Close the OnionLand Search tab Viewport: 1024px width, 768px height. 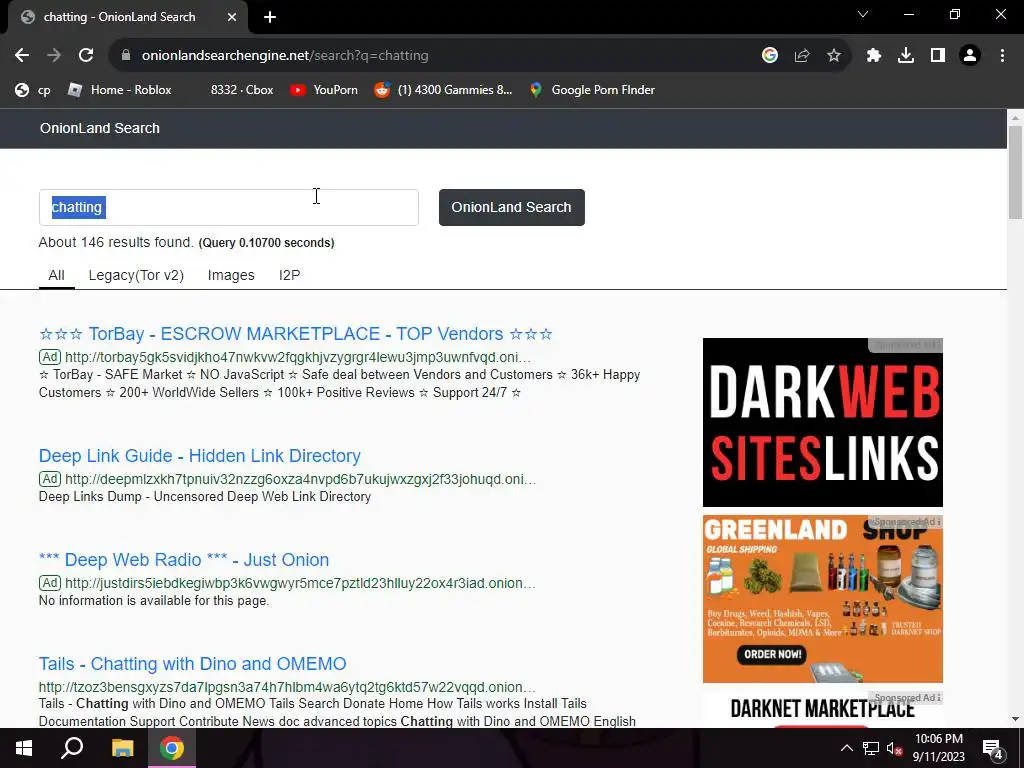(232, 17)
